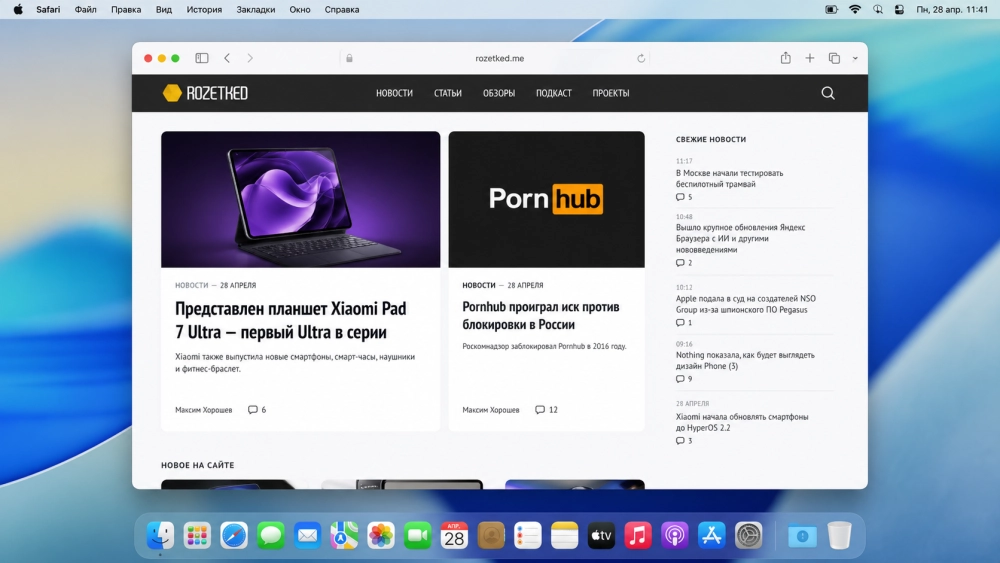Open the news about беспилотный трамвай in Moscow
The height and width of the screenshot is (563, 1000).
pos(729,178)
